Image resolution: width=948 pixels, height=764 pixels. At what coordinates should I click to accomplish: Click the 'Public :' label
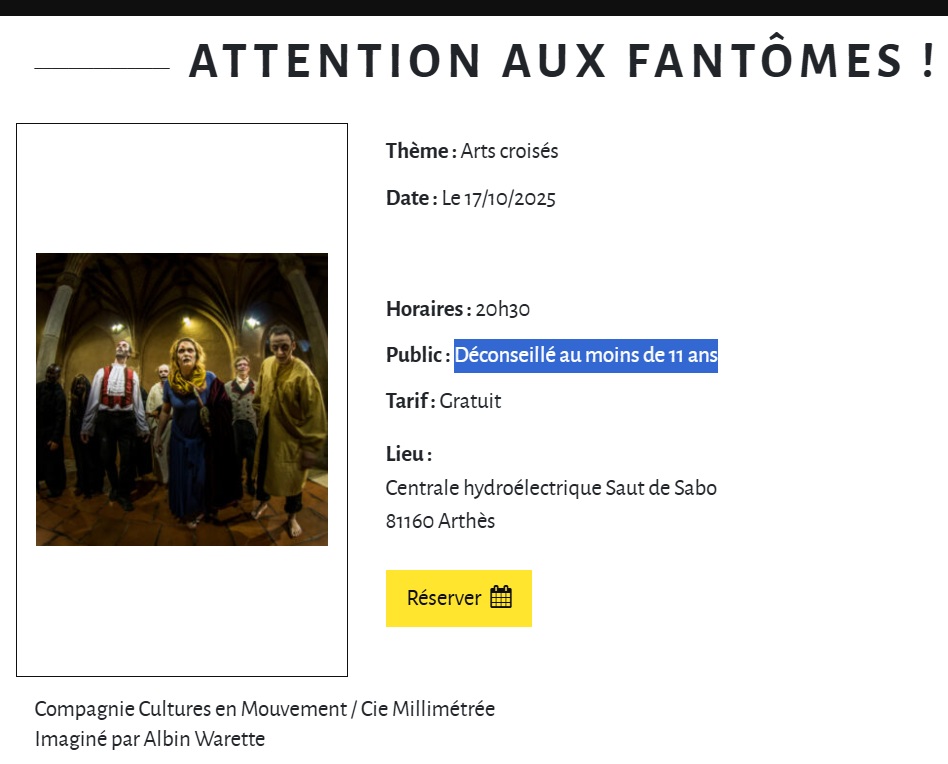pyautogui.click(x=417, y=355)
